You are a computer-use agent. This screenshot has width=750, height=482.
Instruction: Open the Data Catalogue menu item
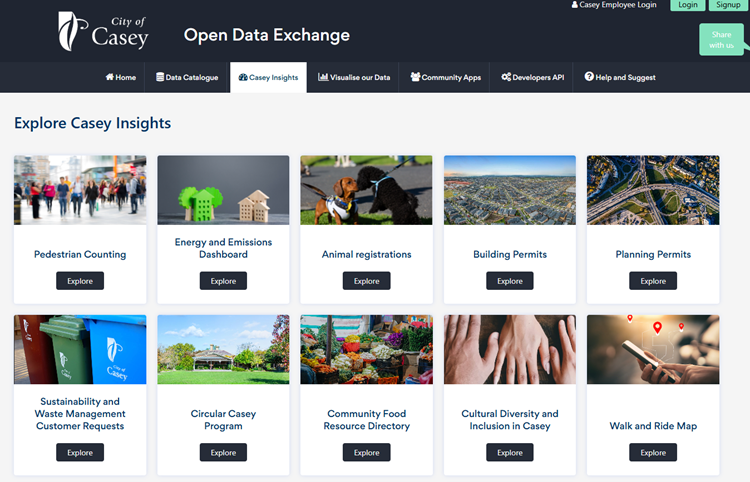[187, 77]
